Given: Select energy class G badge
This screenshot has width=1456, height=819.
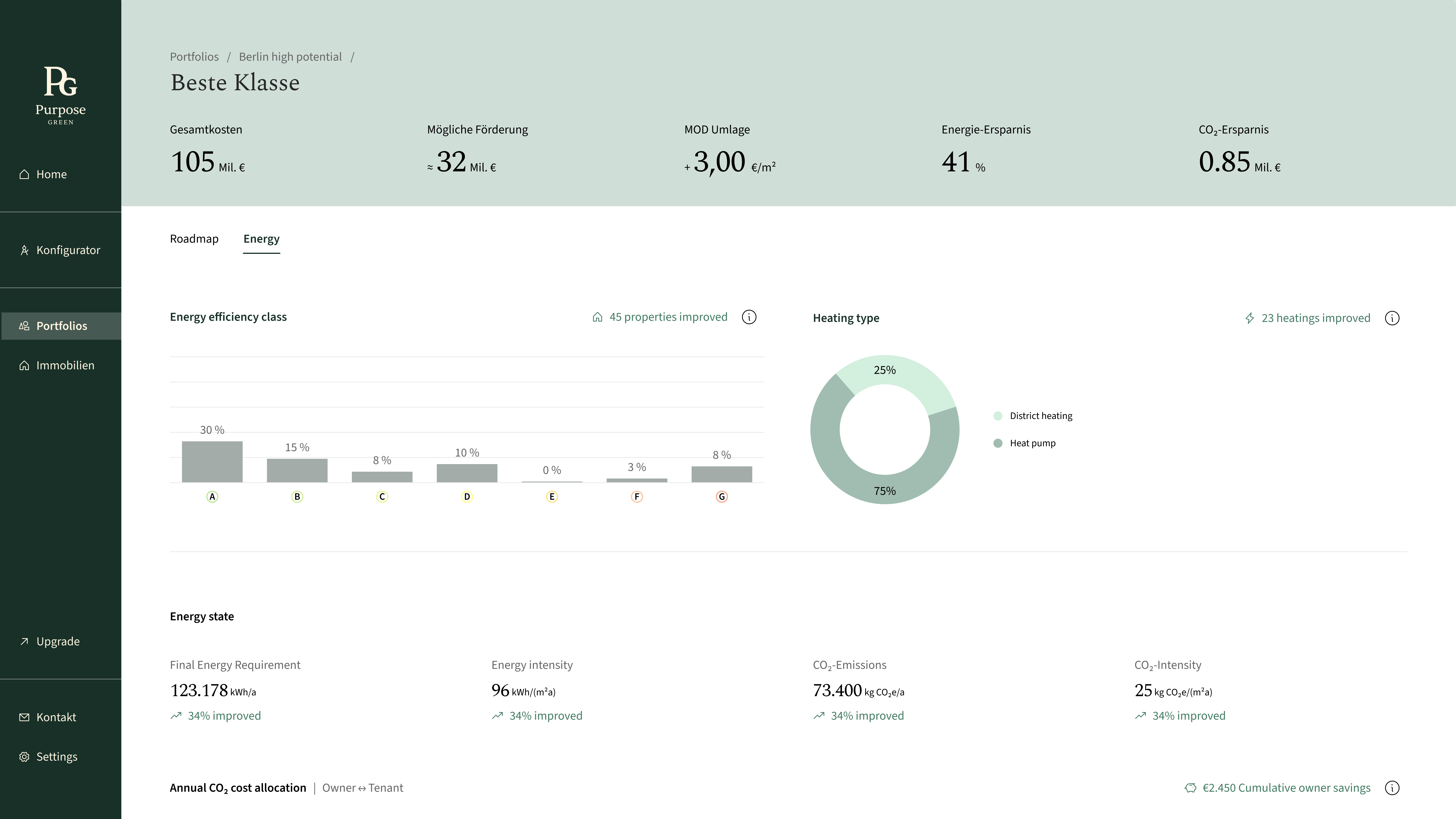Looking at the screenshot, I should pos(722,497).
